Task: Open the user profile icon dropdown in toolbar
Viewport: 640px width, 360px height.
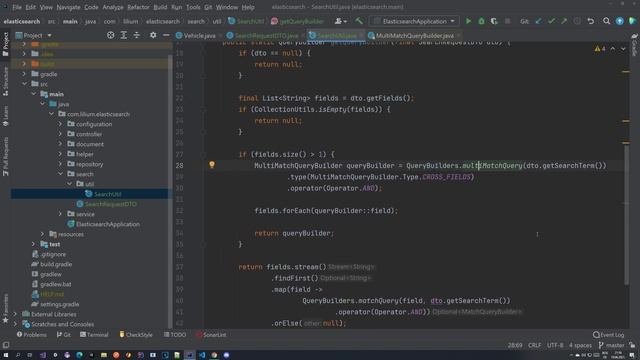Action: (341, 21)
